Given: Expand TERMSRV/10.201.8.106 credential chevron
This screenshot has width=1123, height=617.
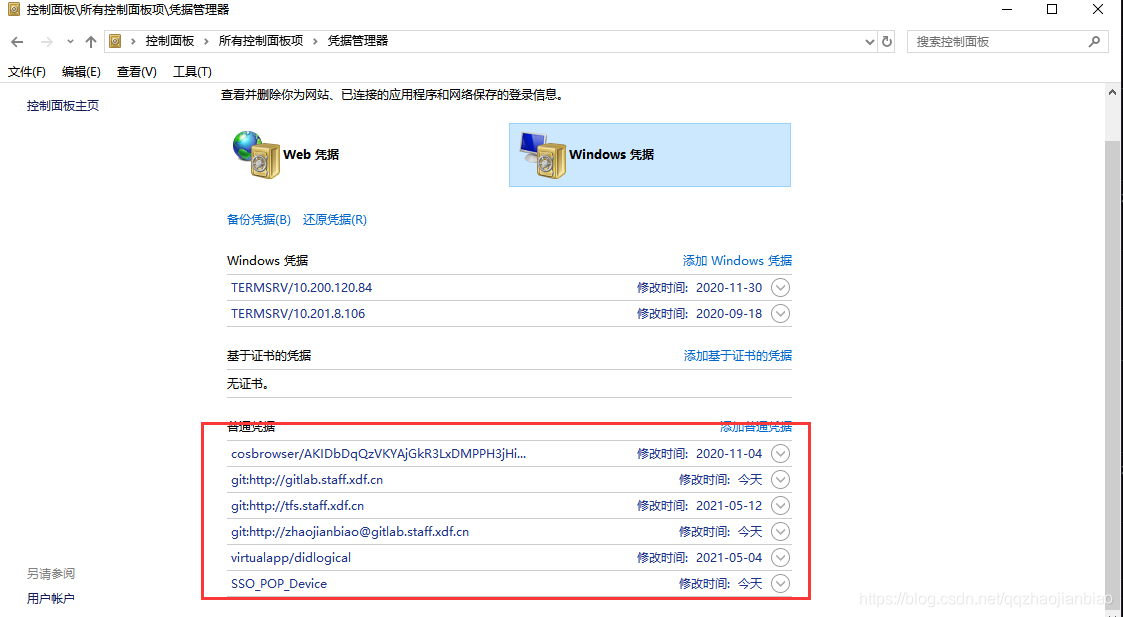Looking at the screenshot, I should (x=781, y=314).
